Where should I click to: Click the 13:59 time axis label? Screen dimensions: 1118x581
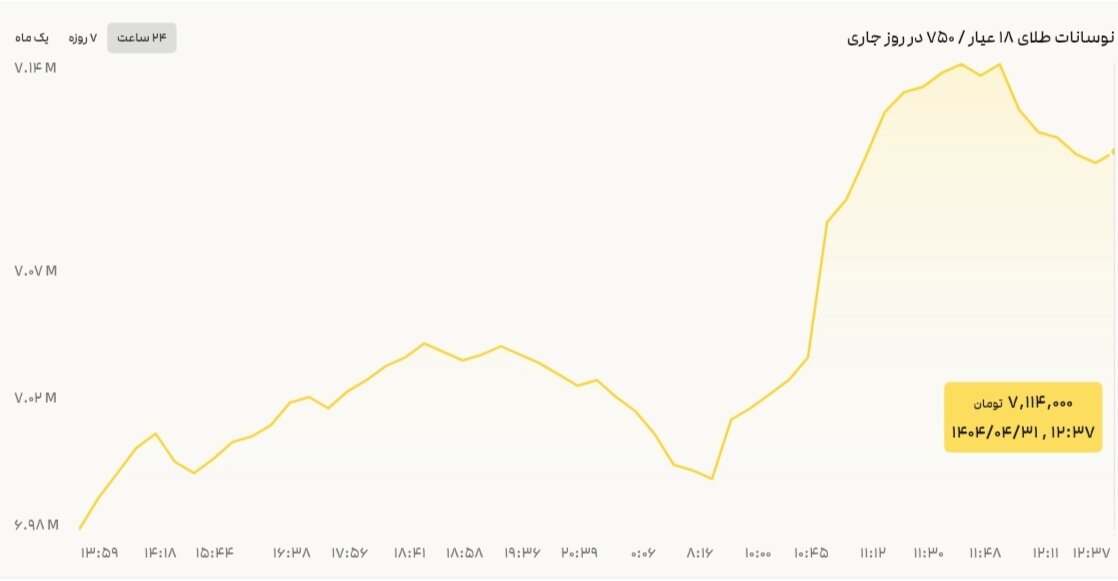pos(99,552)
